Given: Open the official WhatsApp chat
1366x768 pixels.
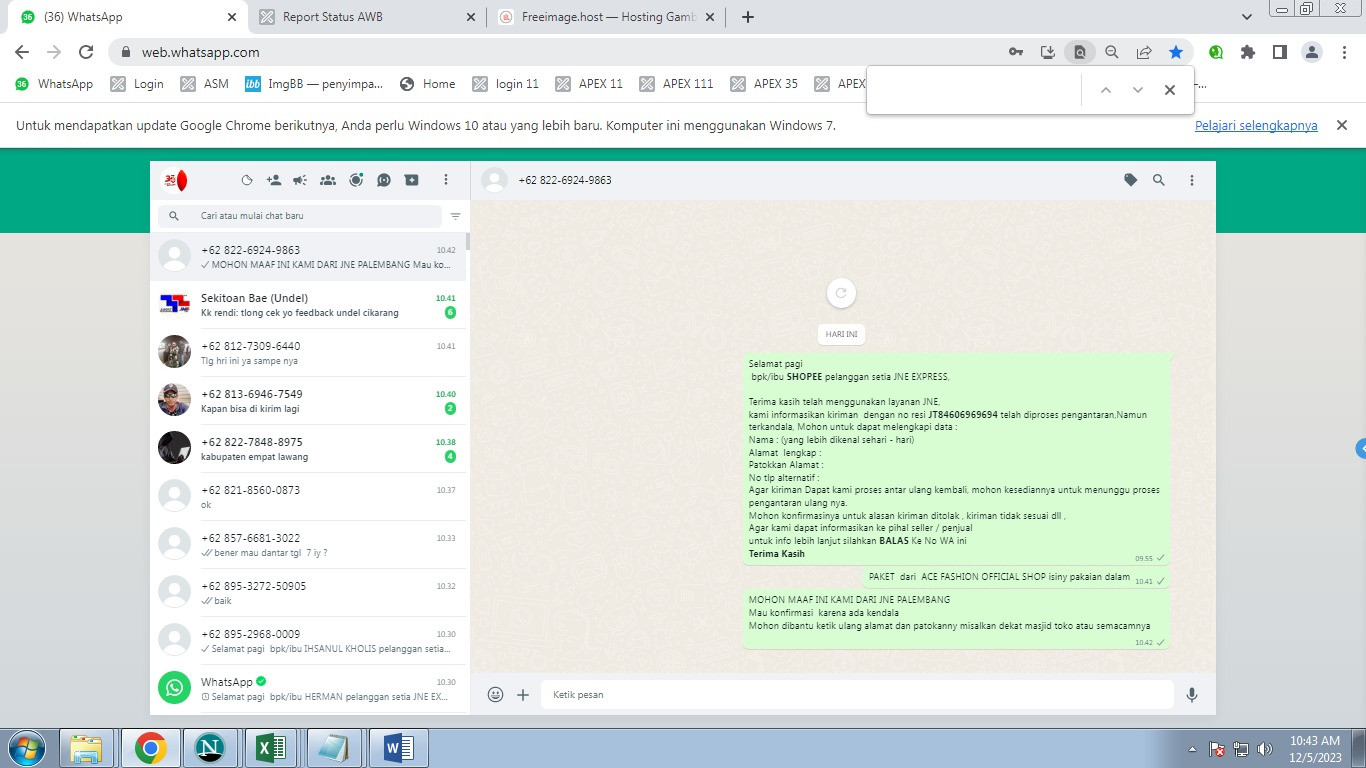Looking at the screenshot, I should click(308, 688).
